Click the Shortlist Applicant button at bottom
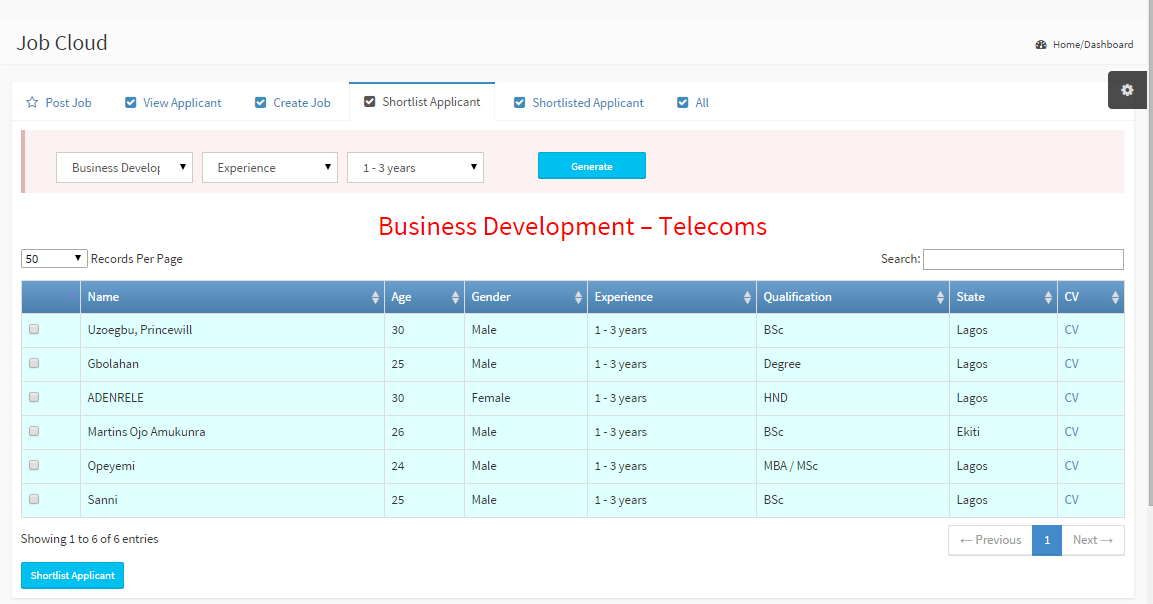The image size is (1153, 604). click(72, 576)
